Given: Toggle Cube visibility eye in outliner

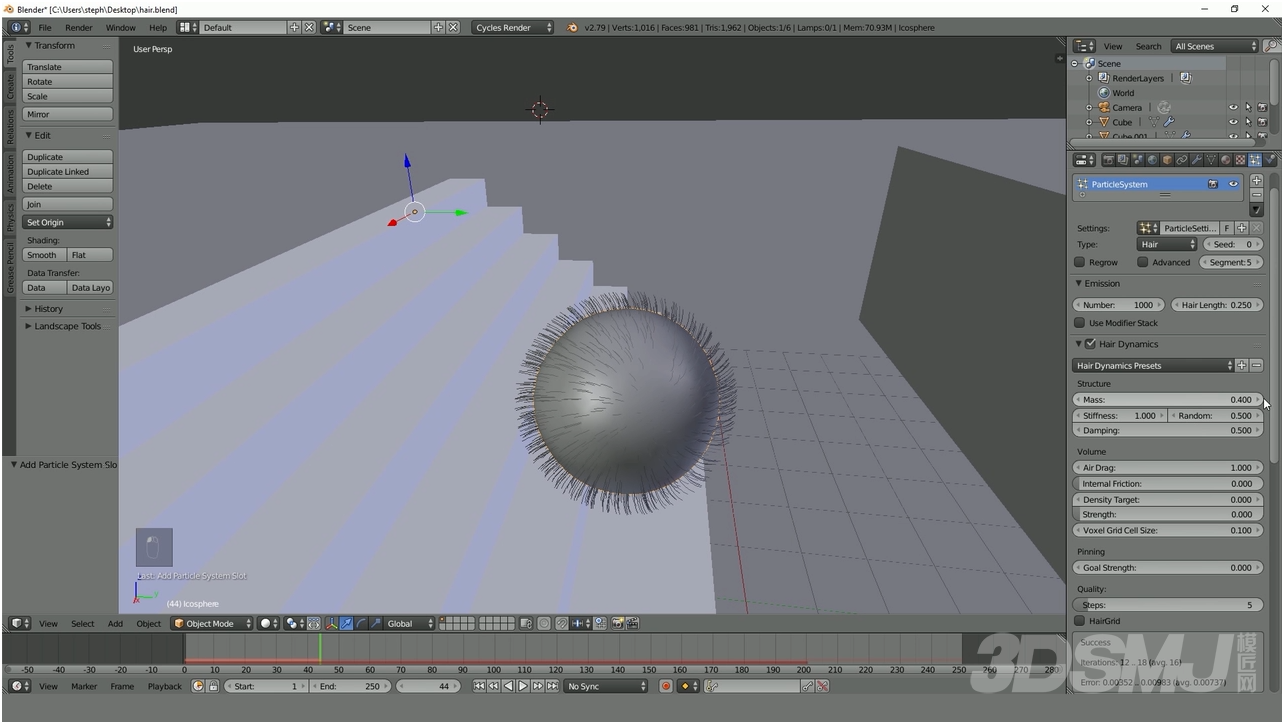Looking at the screenshot, I should point(1233,122).
